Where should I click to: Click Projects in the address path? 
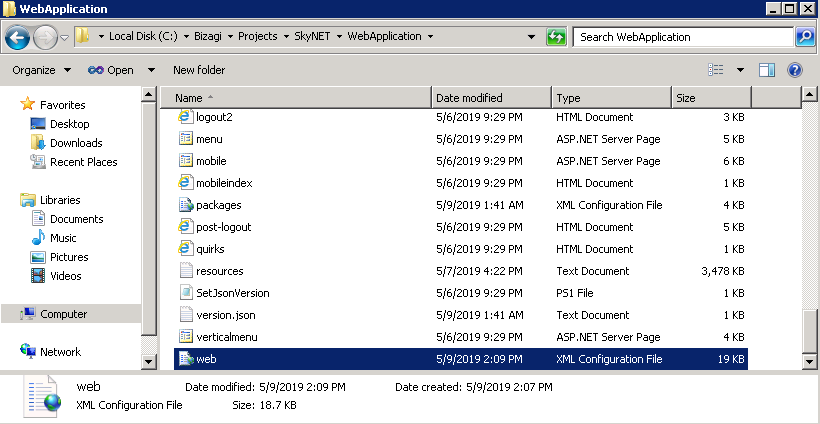coord(257,36)
